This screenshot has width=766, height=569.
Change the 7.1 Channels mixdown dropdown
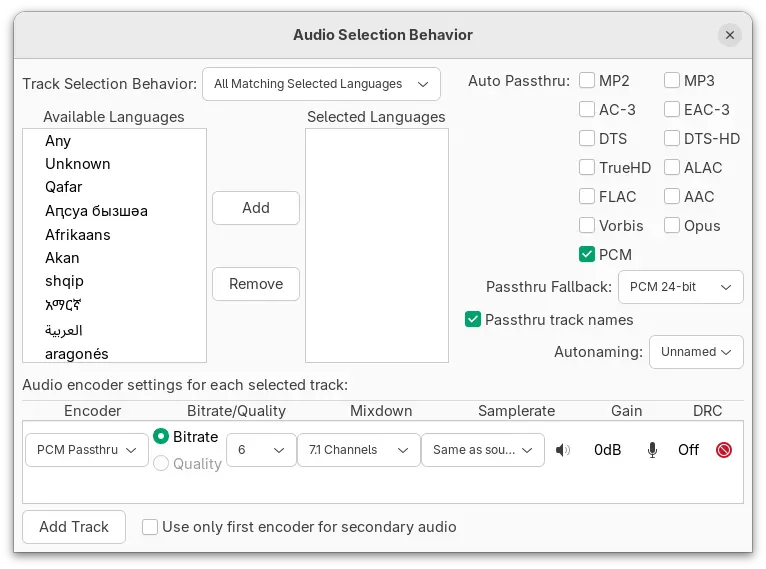click(x=358, y=450)
